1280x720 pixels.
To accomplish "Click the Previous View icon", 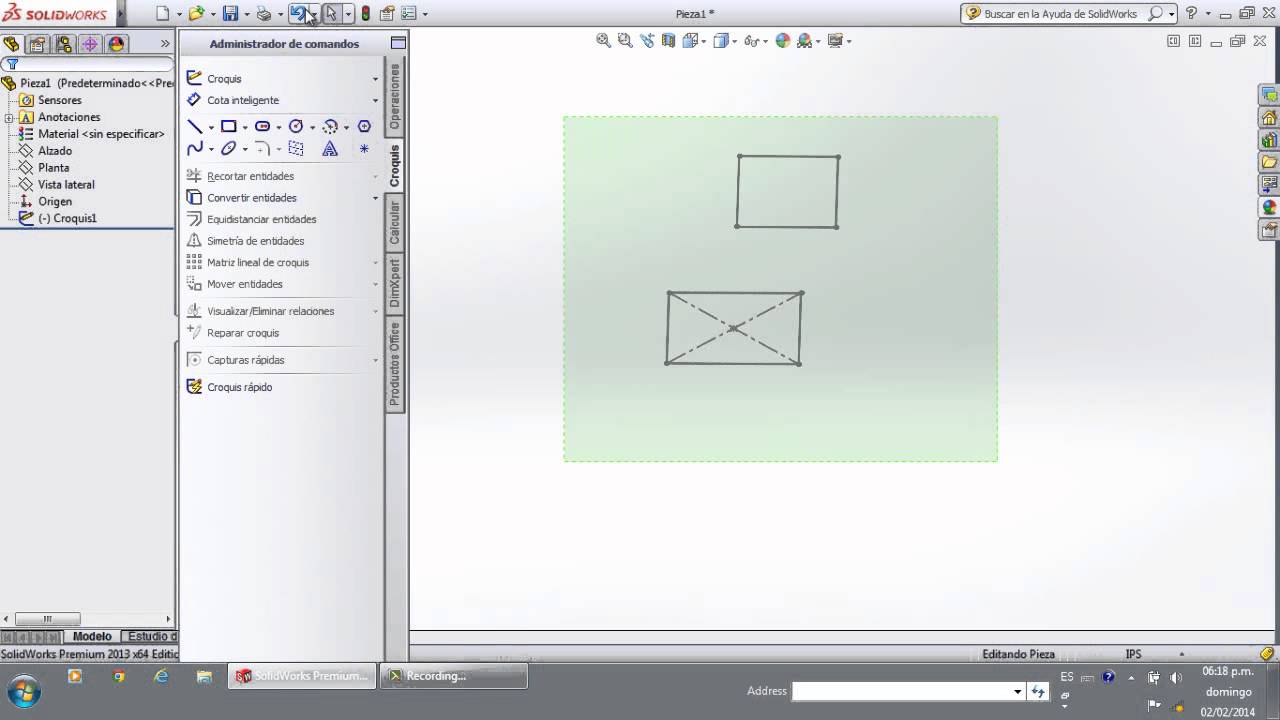I will (x=647, y=41).
